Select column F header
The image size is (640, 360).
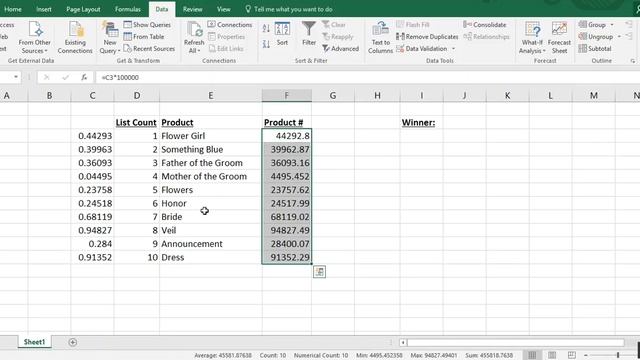coord(287,96)
